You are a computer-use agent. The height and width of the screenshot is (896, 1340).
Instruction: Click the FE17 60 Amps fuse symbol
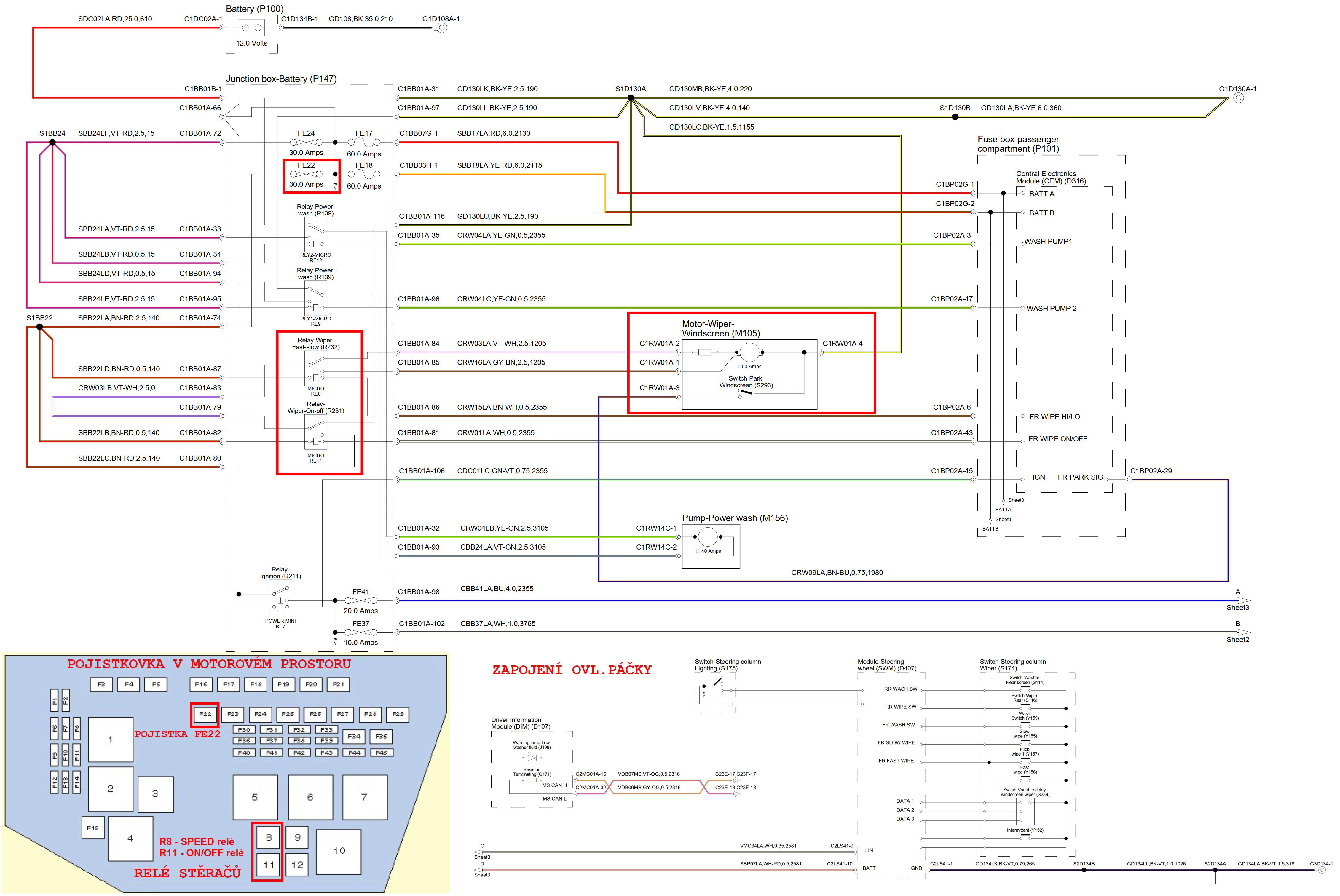pyautogui.click(x=363, y=142)
